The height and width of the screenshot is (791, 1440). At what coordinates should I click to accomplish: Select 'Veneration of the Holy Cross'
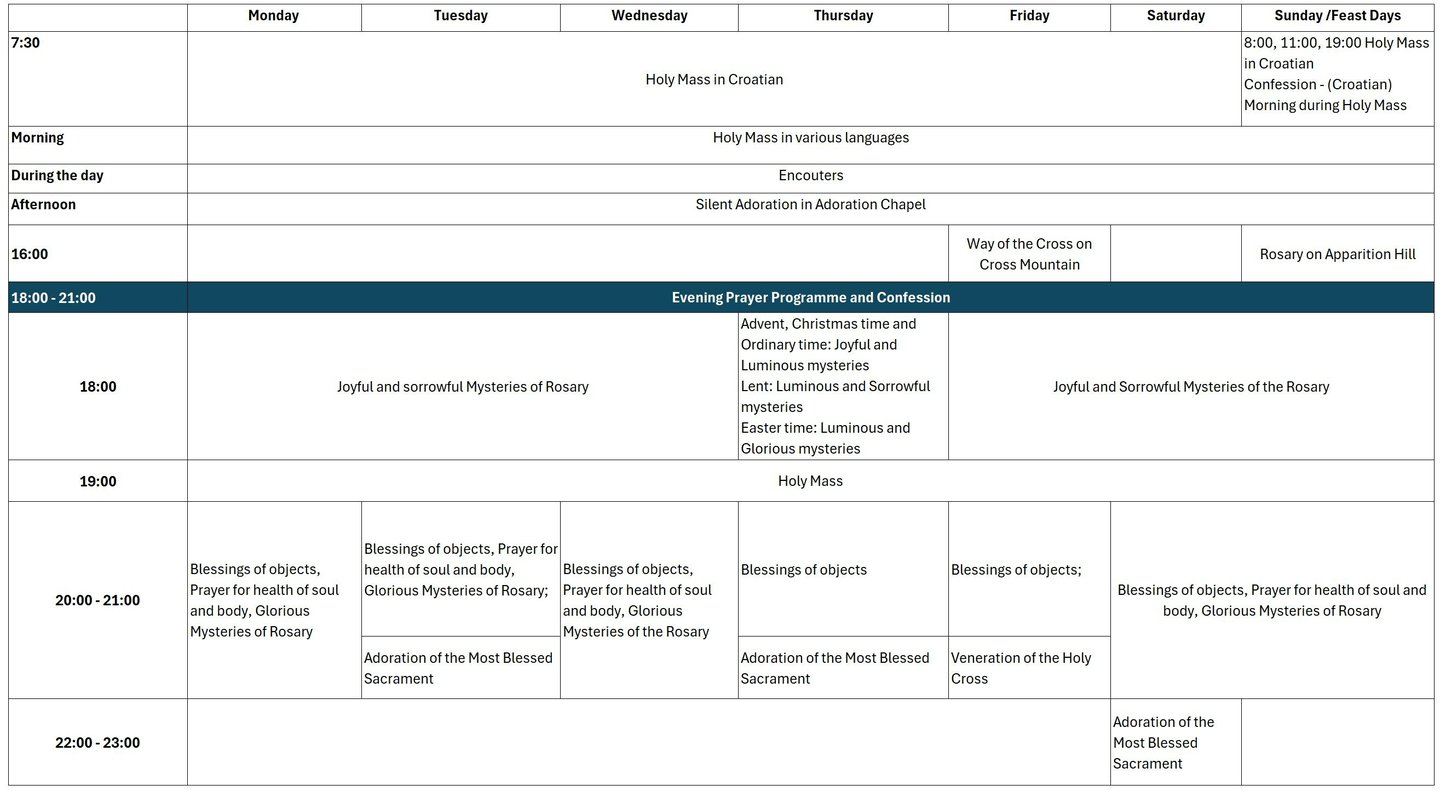click(1029, 668)
